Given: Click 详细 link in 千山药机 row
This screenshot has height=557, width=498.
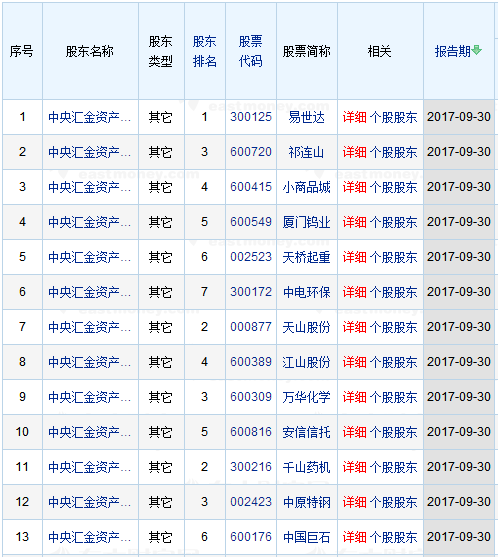Looking at the screenshot, I should pyautogui.click(x=354, y=467).
